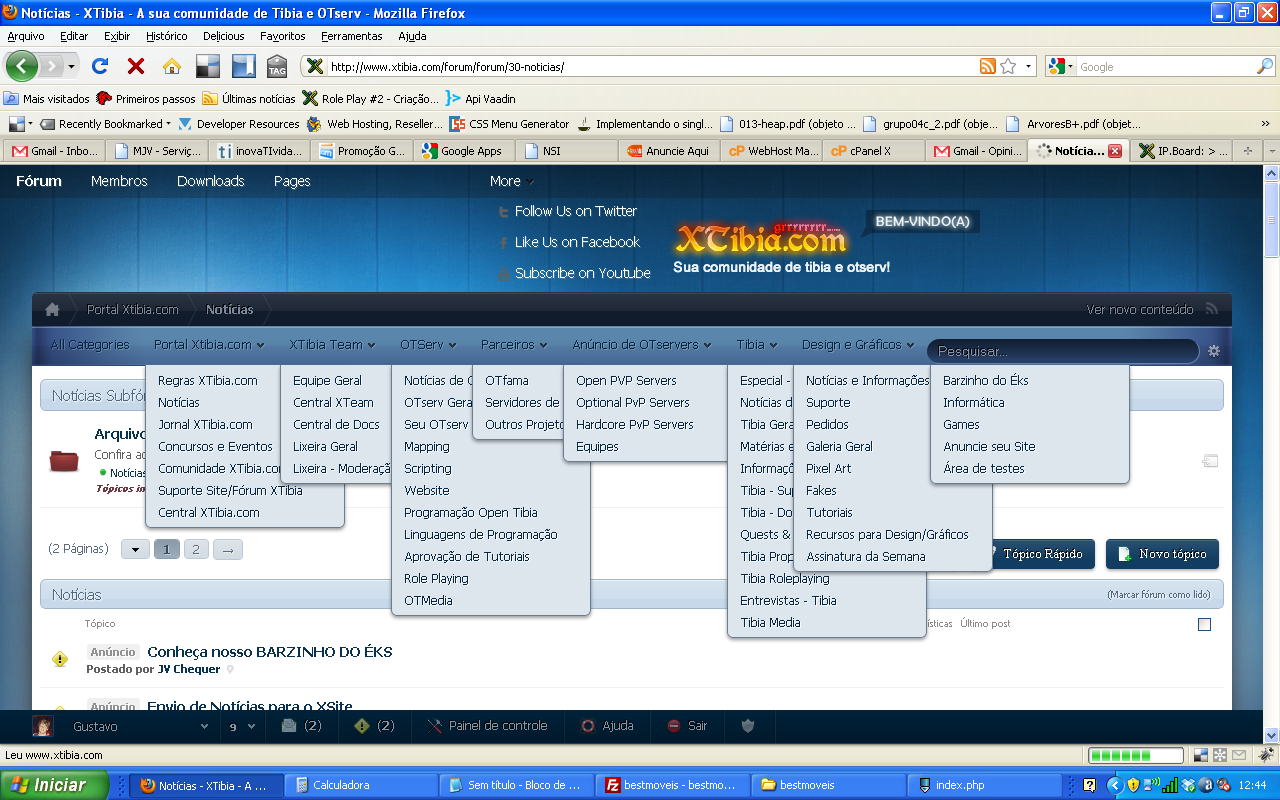Switch to the Anuncie Aqui tab

669,151
